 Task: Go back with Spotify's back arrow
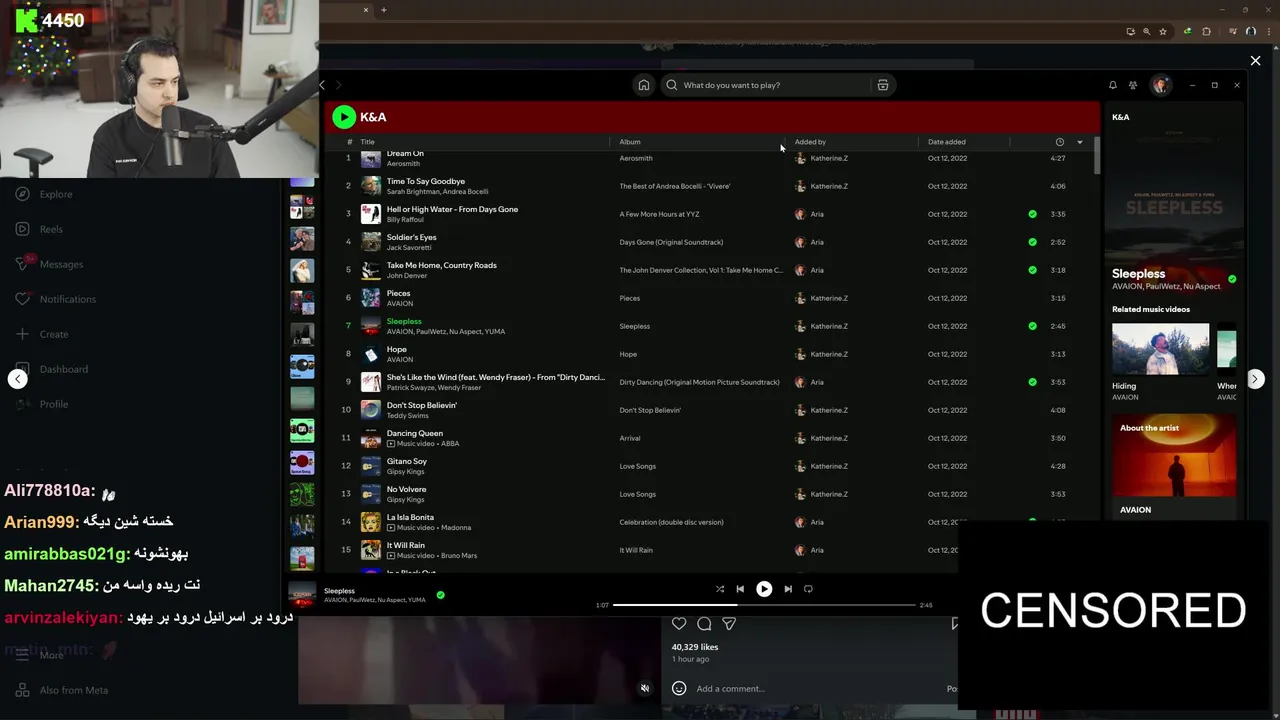pos(322,85)
